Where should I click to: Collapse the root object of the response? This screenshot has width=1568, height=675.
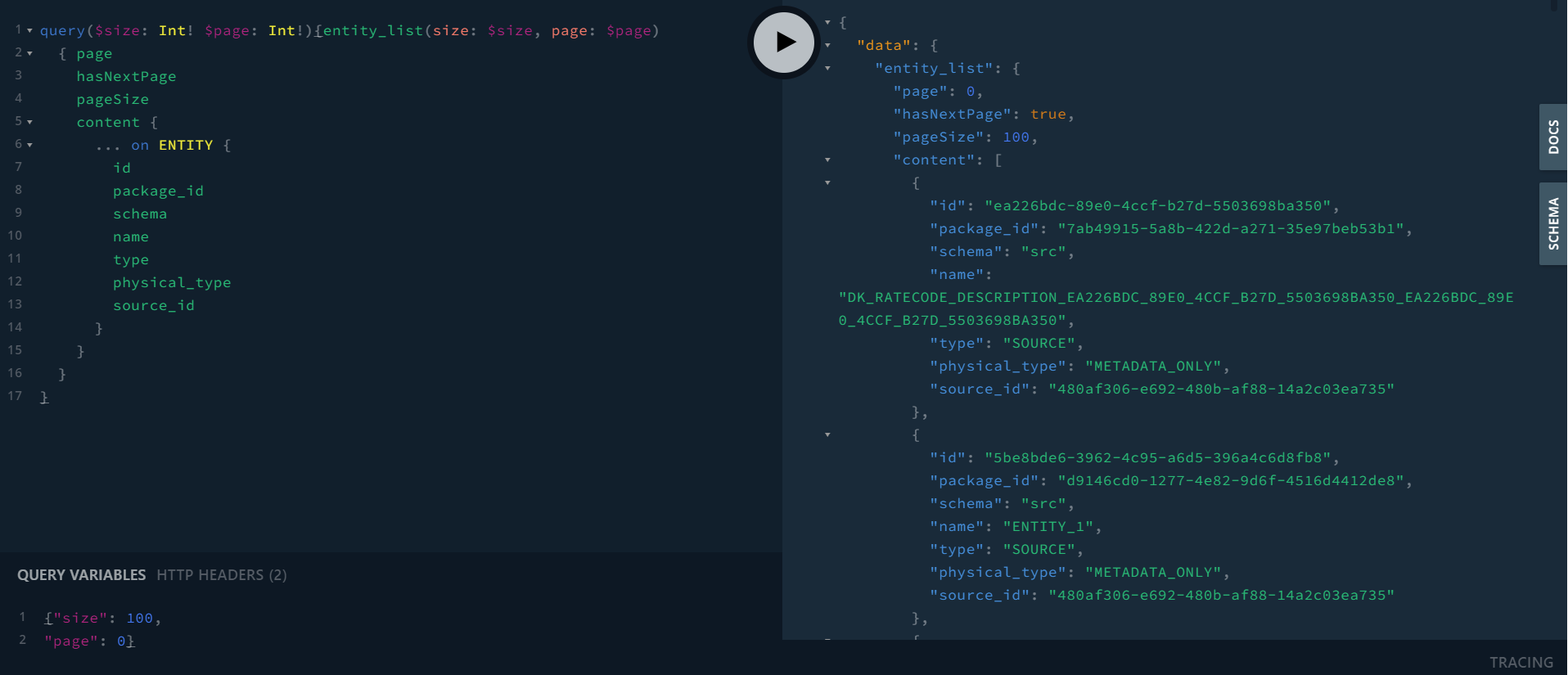click(827, 23)
